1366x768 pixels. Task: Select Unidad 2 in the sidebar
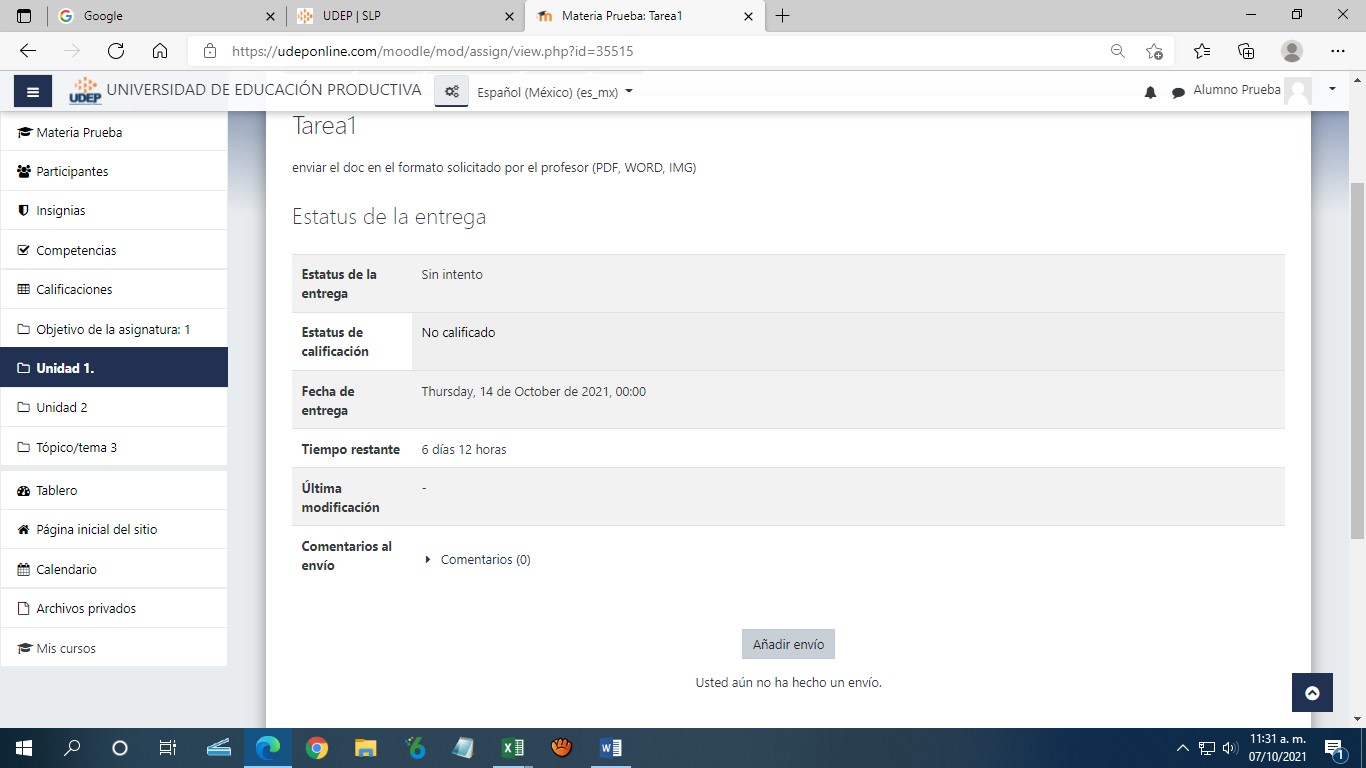coord(62,408)
